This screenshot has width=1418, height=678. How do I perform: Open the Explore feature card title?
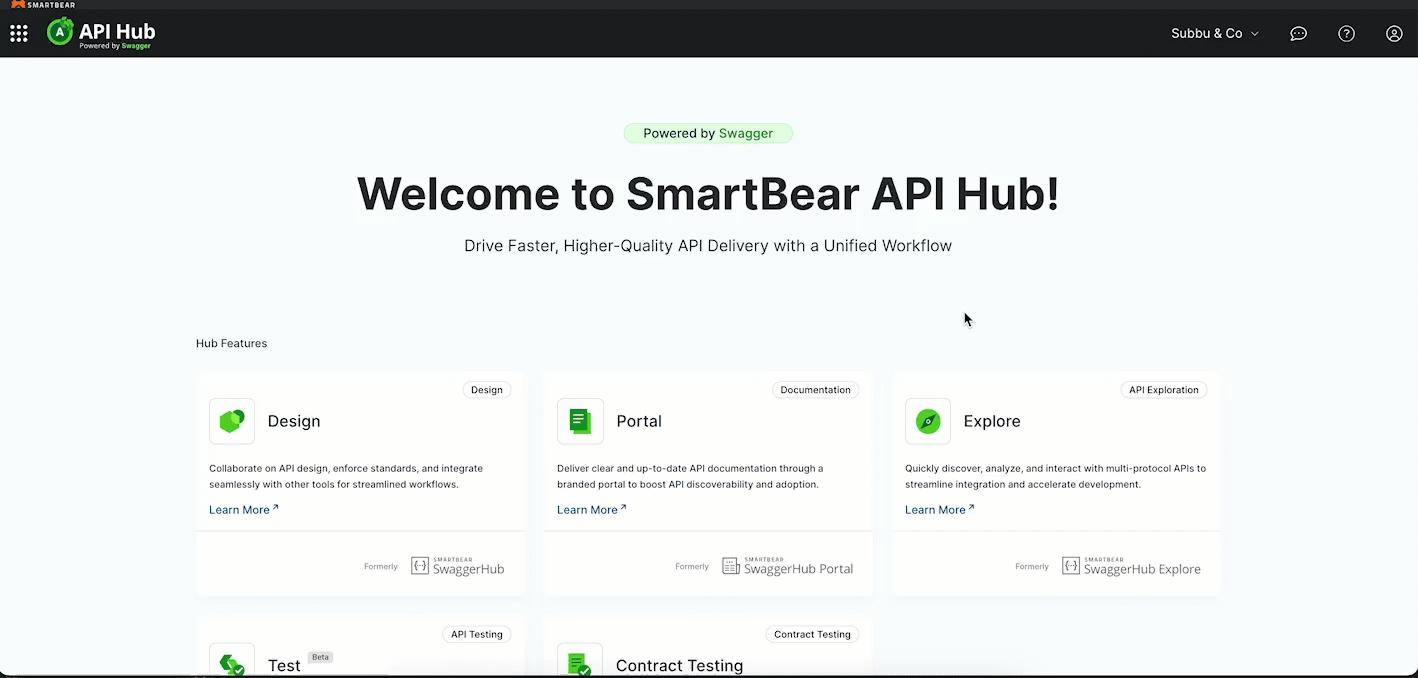click(x=992, y=421)
